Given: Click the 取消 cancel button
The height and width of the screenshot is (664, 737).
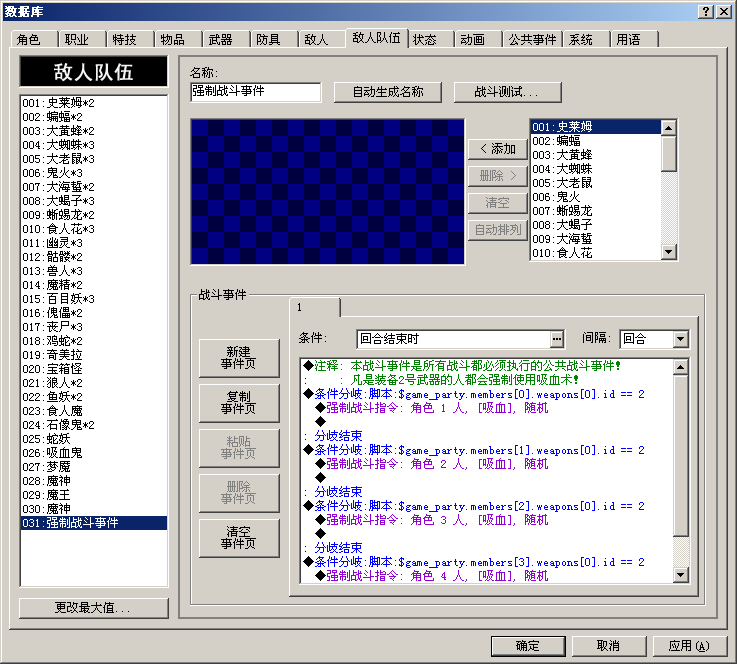Looking at the screenshot, I should [x=609, y=646].
